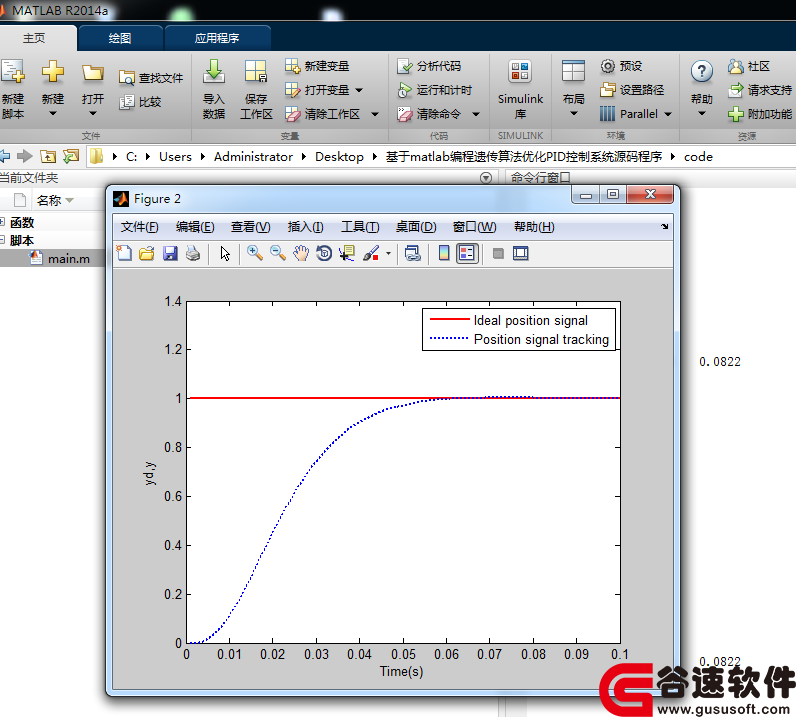Toggle the Brush data tool
The width and height of the screenshot is (796, 717).
click(x=371, y=253)
